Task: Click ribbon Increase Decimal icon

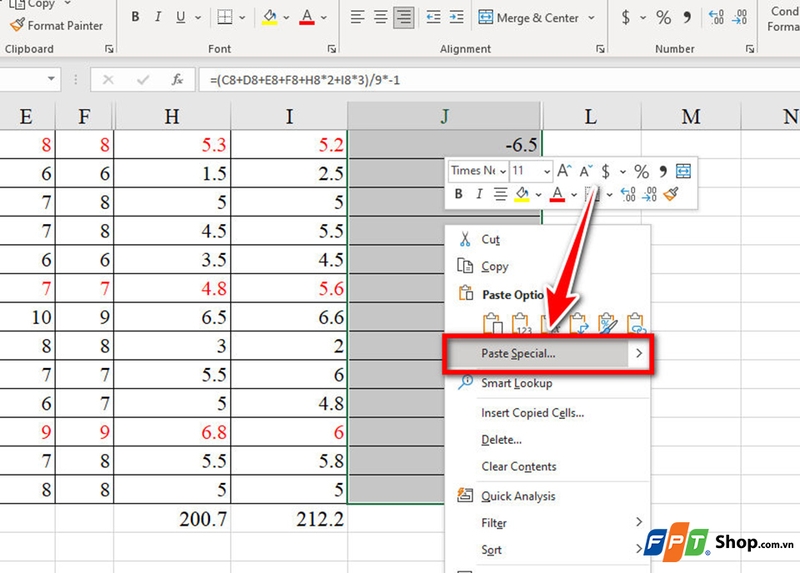Action: (716, 17)
